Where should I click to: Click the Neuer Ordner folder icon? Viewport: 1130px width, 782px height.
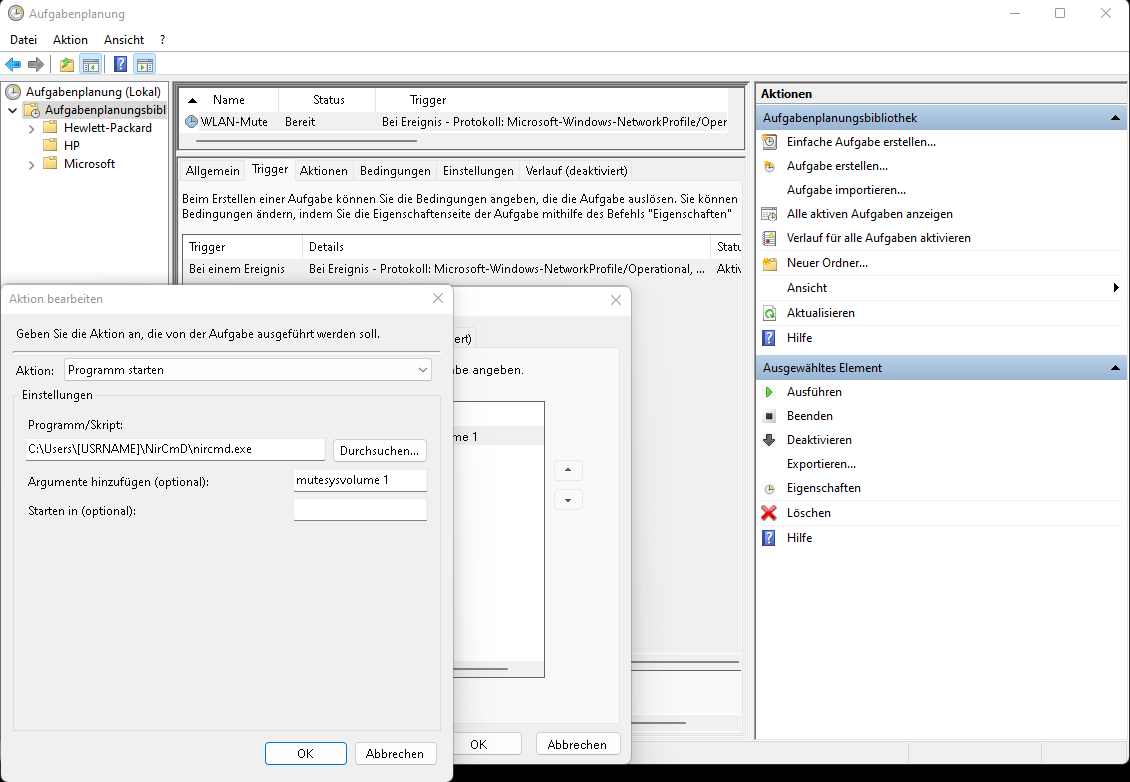(x=769, y=263)
